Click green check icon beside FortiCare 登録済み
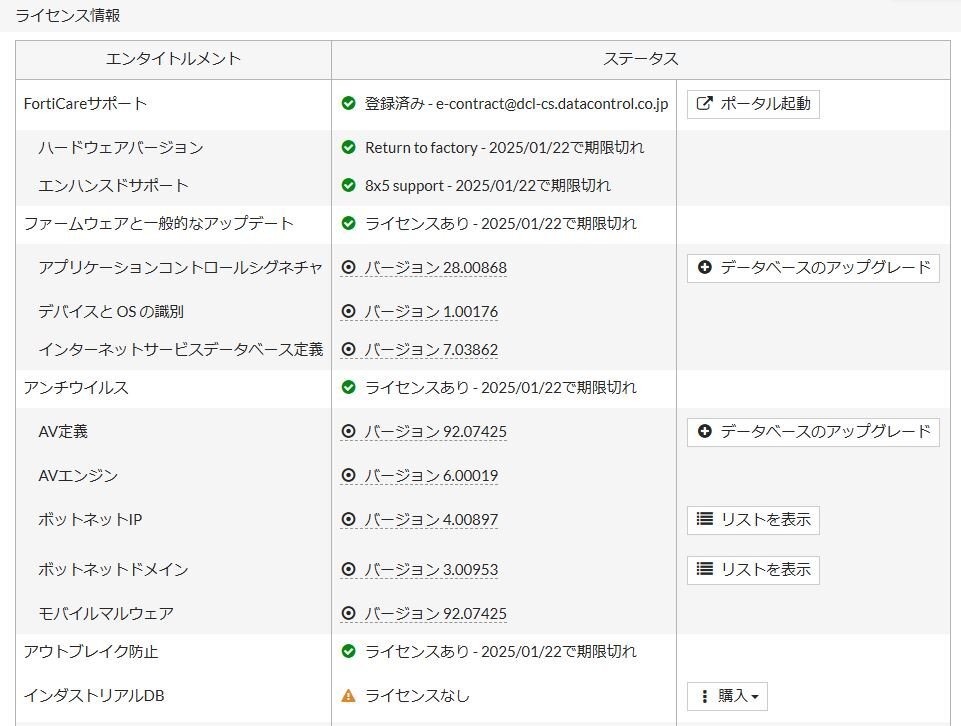This screenshot has width=961, height=726. [348, 103]
